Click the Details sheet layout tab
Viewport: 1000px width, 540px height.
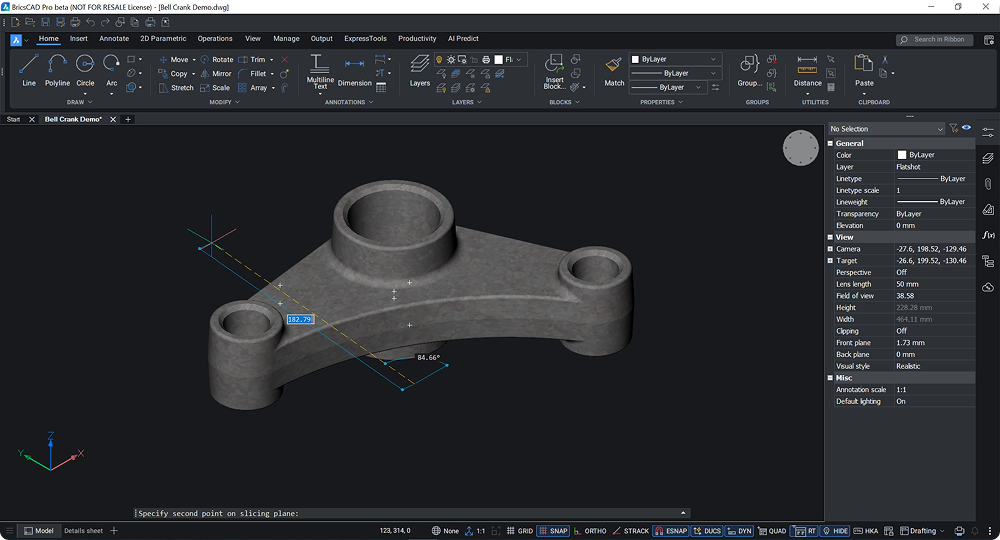83,531
